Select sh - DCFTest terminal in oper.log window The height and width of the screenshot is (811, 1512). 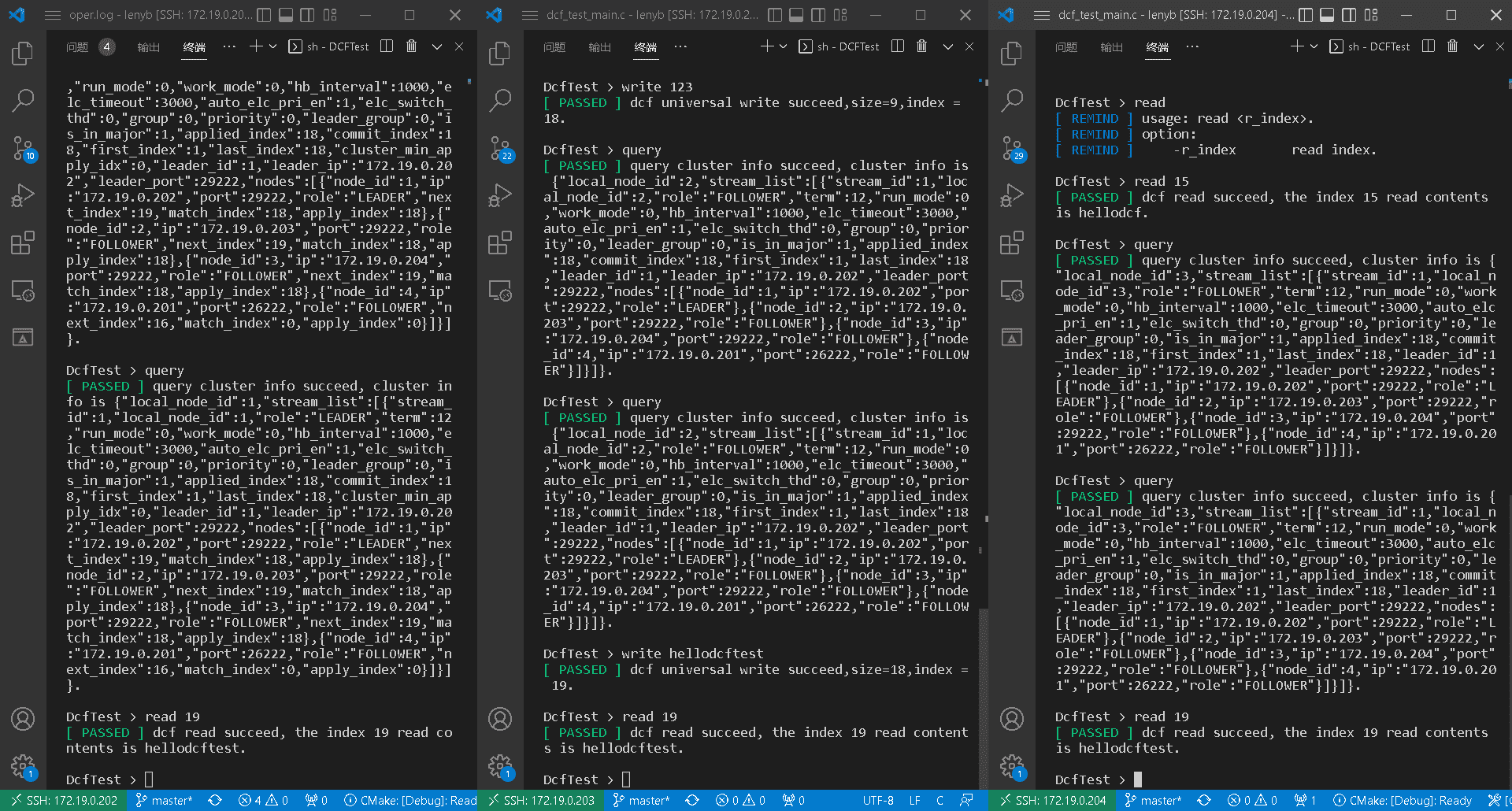click(328, 46)
